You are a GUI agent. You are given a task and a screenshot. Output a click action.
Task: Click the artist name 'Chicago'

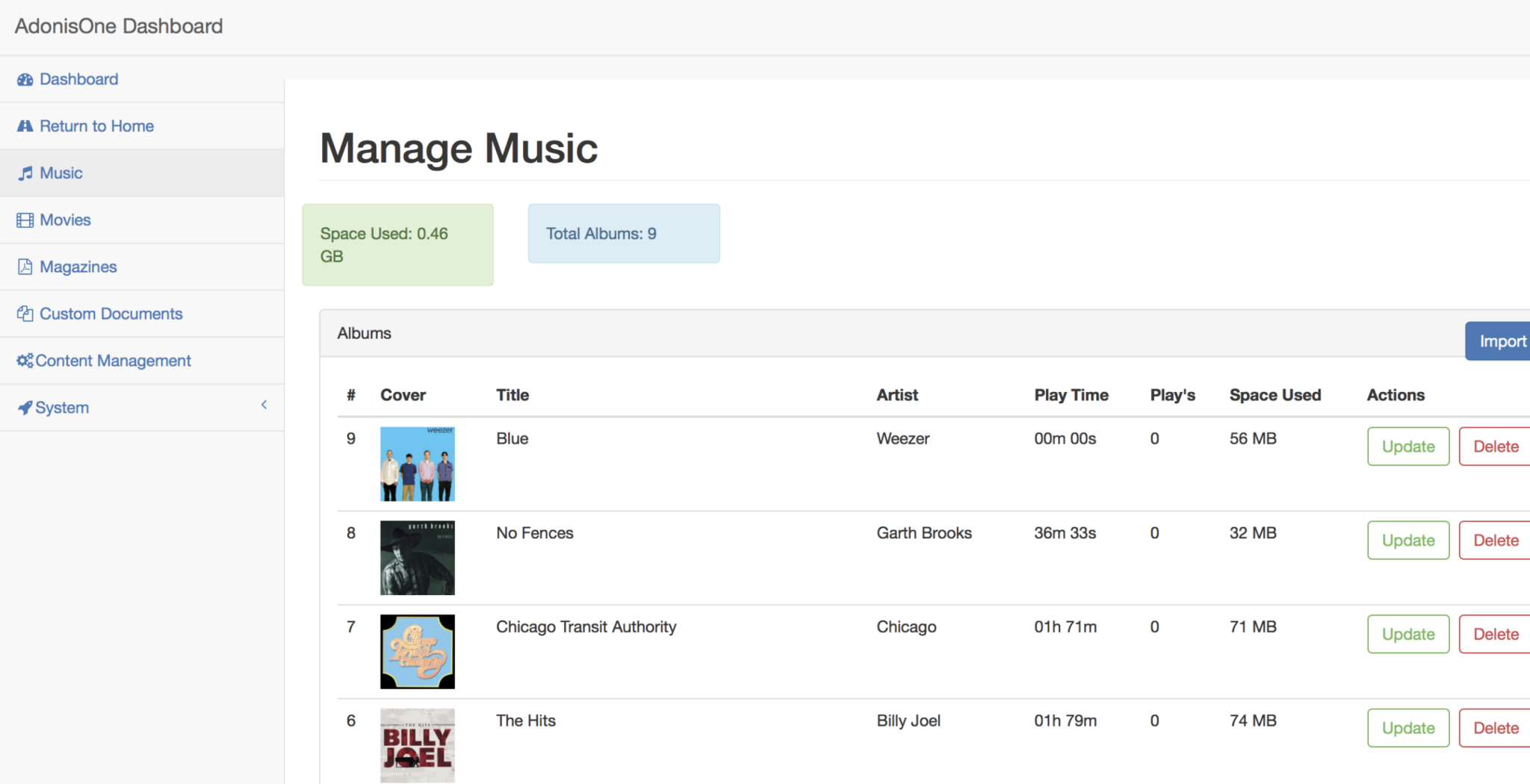coord(906,627)
